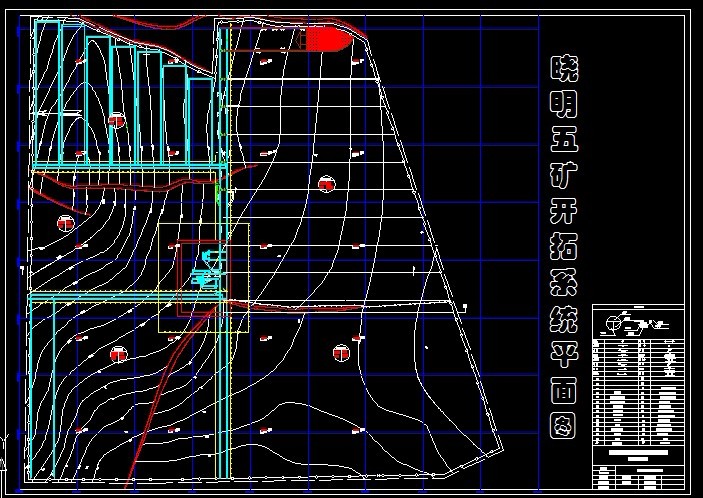Click the character "五" in the vertical title
Viewport: 703px width, 498px height.
564,138
